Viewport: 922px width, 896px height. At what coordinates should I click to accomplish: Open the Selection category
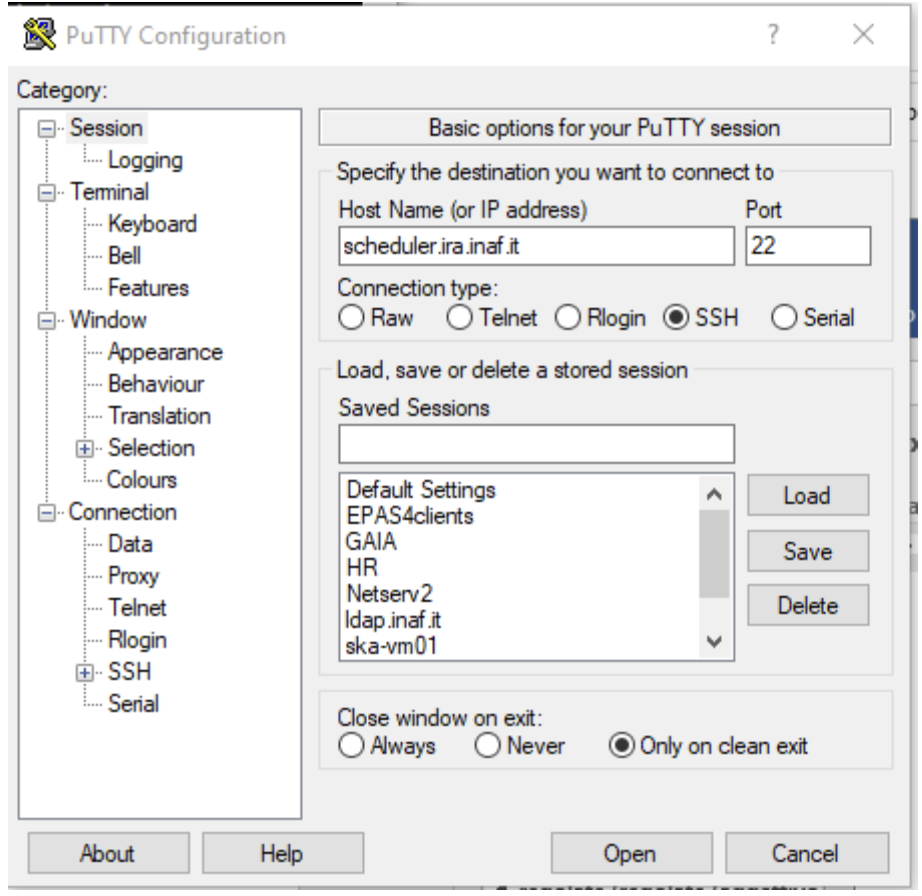click(x=151, y=448)
